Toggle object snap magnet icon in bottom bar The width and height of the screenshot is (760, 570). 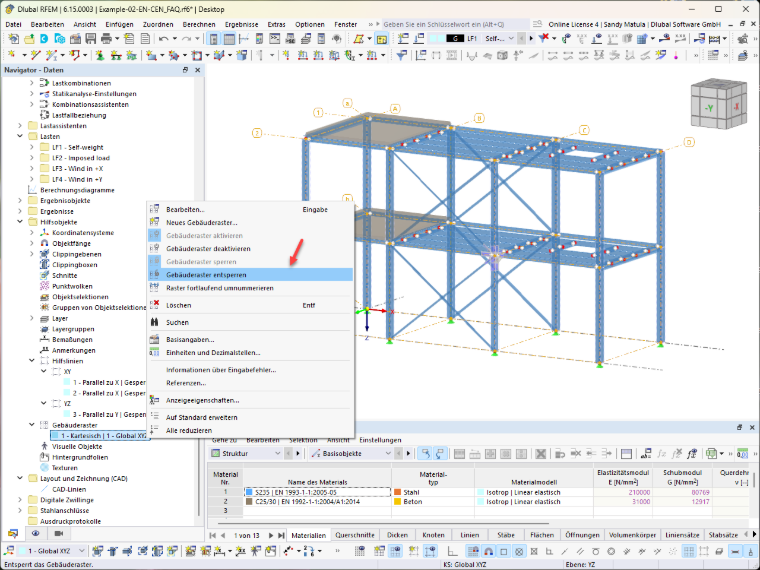(489, 551)
